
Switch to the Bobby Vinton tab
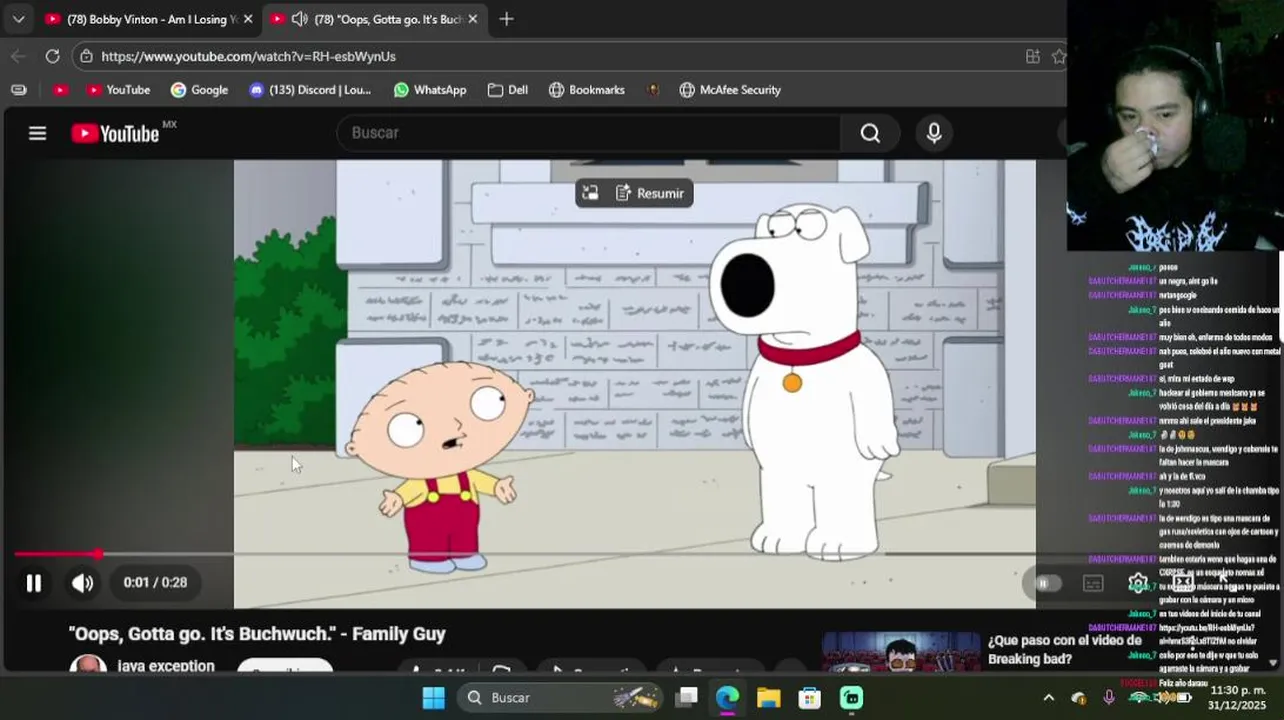(148, 19)
